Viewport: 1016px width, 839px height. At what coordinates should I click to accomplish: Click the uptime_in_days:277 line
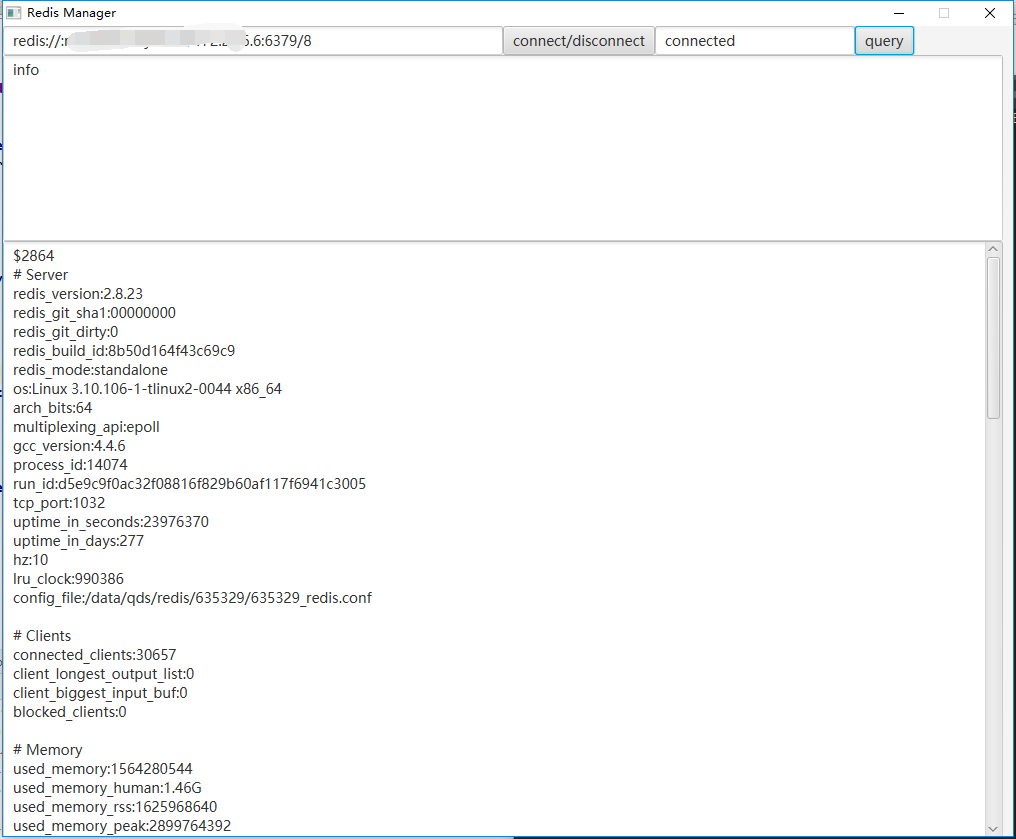click(78, 541)
